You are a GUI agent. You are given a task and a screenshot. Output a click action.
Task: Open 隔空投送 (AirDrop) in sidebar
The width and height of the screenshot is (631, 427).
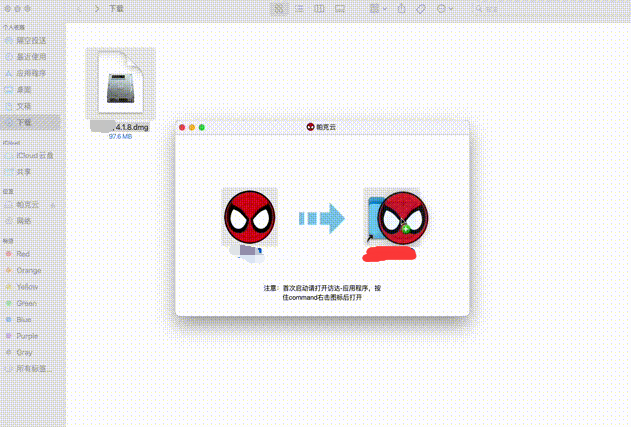31,41
